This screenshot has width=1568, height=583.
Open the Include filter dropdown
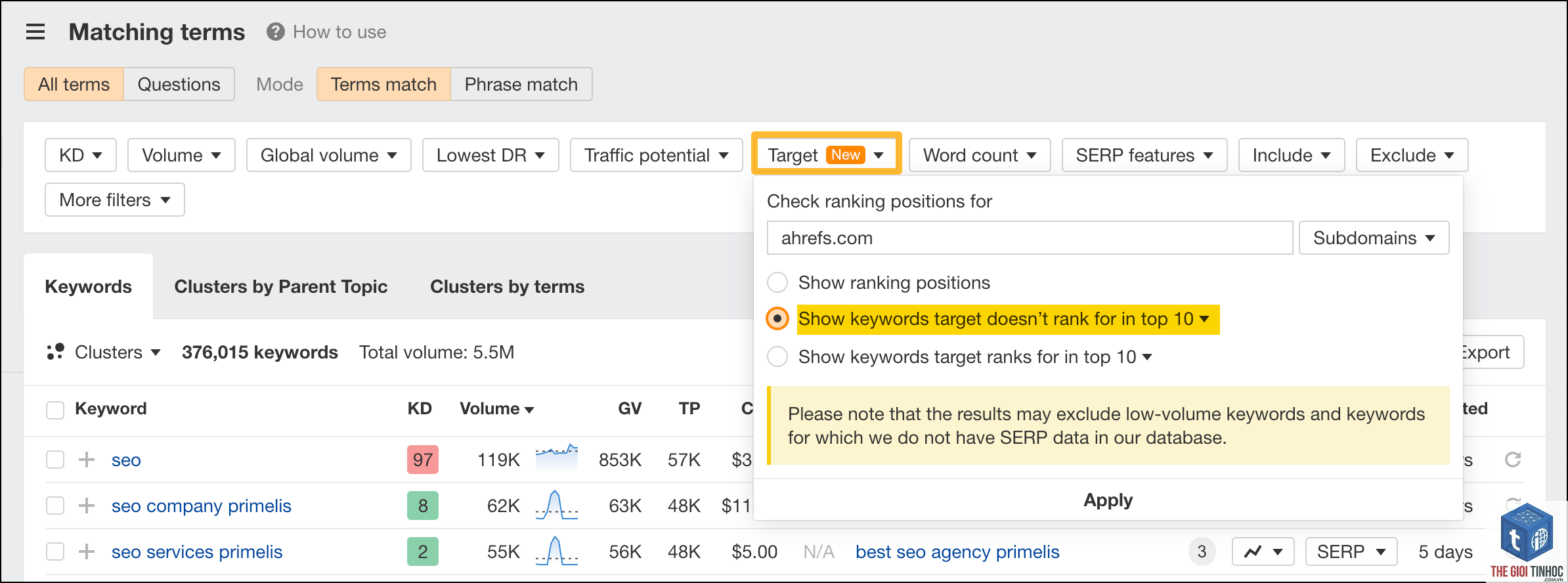tap(1292, 155)
